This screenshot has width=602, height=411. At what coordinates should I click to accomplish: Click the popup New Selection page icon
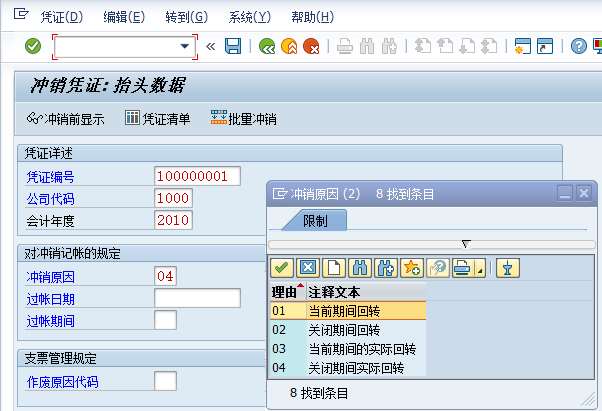[x=334, y=268]
